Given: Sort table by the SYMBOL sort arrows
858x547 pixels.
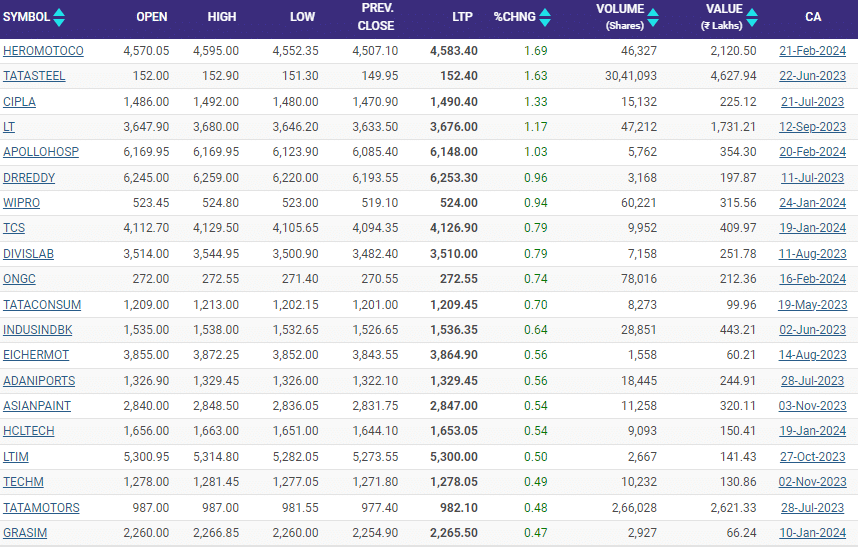Looking at the screenshot, I should 58,17.
